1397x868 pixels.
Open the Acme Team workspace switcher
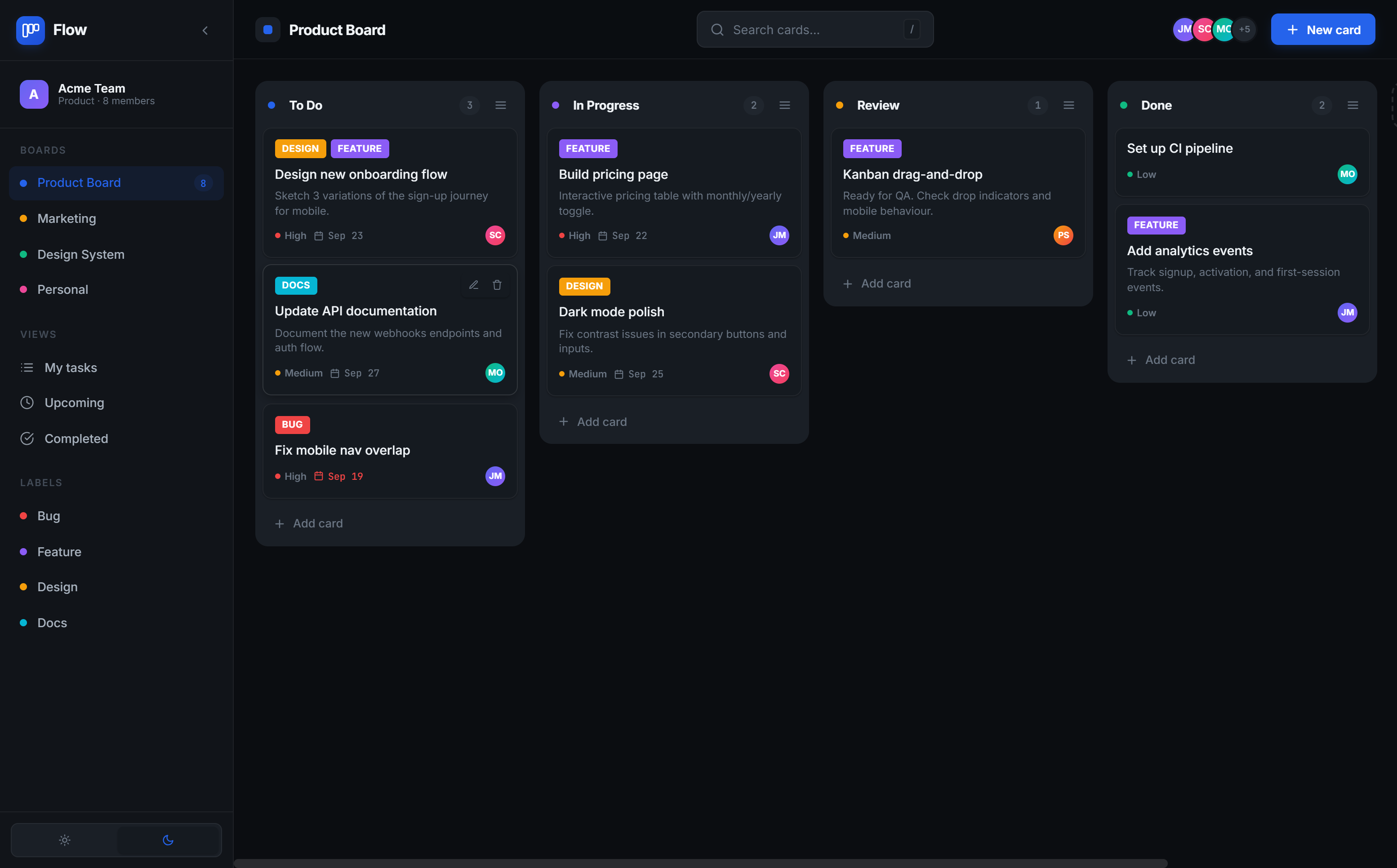tap(116, 94)
